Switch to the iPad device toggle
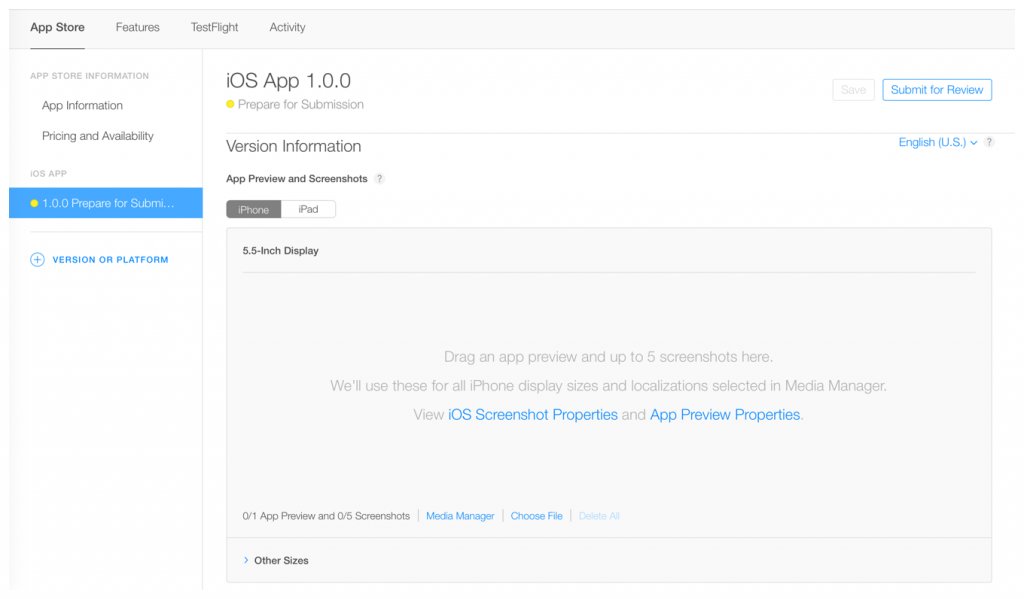1024x599 pixels. (308, 210)
